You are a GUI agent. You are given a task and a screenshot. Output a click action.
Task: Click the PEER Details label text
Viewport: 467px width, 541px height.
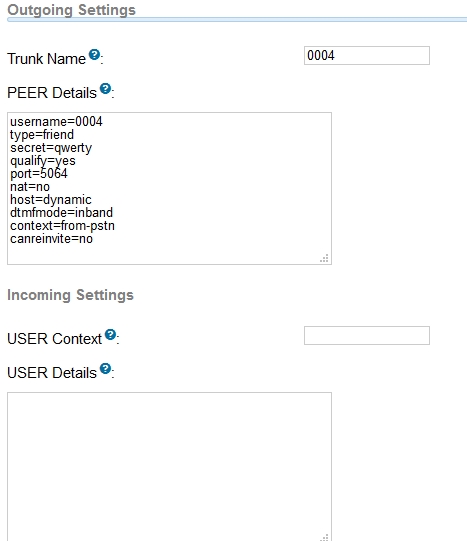click(x=52, y=93)
